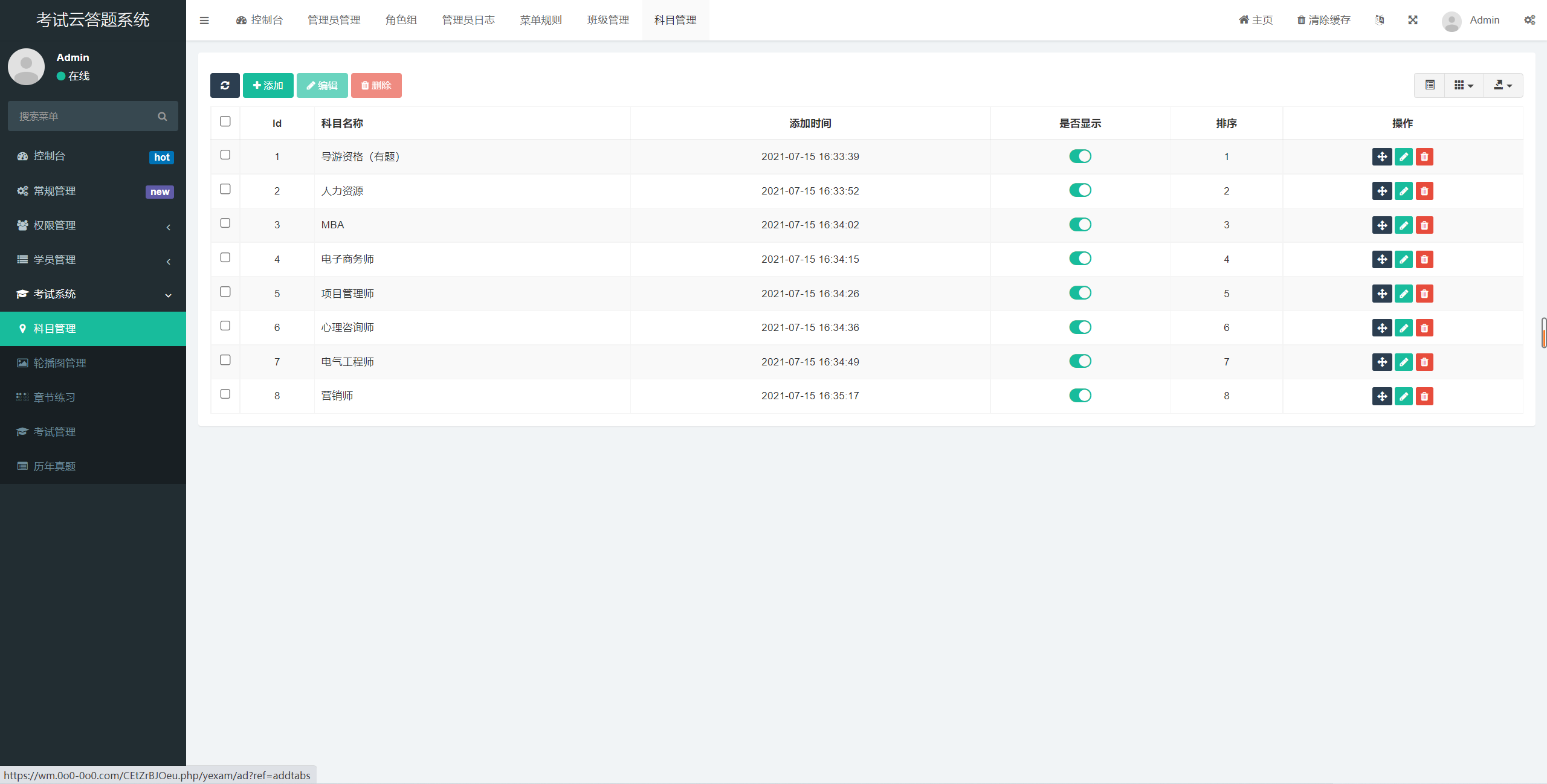The width and height of the screenshot is (1547, 784).
Task: Click the 搜索菜单 search input
Action: 85,116
